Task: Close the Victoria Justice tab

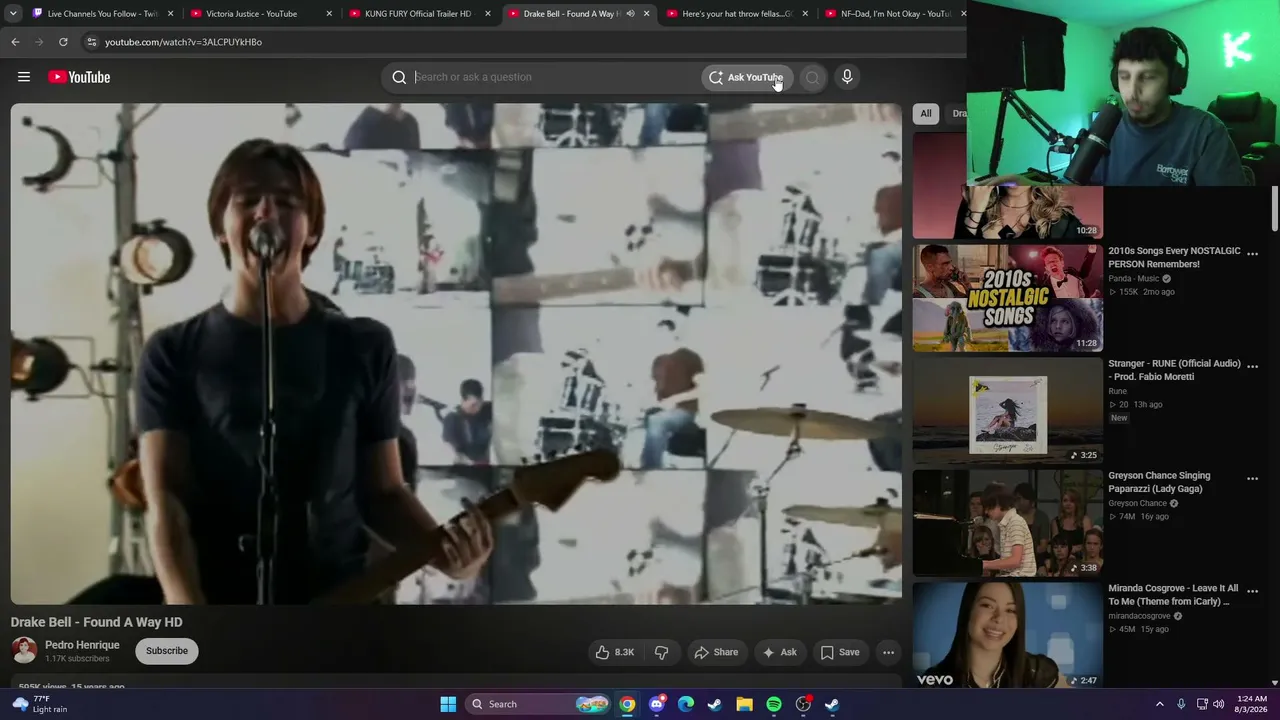Action: click(x=329, y=14)
